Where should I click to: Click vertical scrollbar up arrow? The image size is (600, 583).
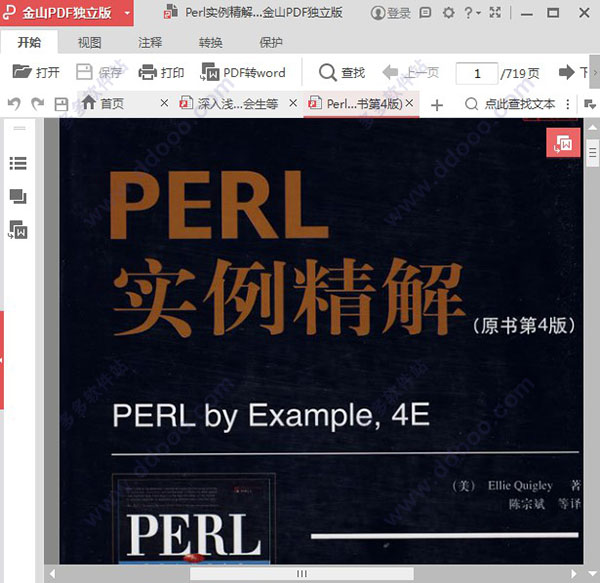(x=593, y=128)
